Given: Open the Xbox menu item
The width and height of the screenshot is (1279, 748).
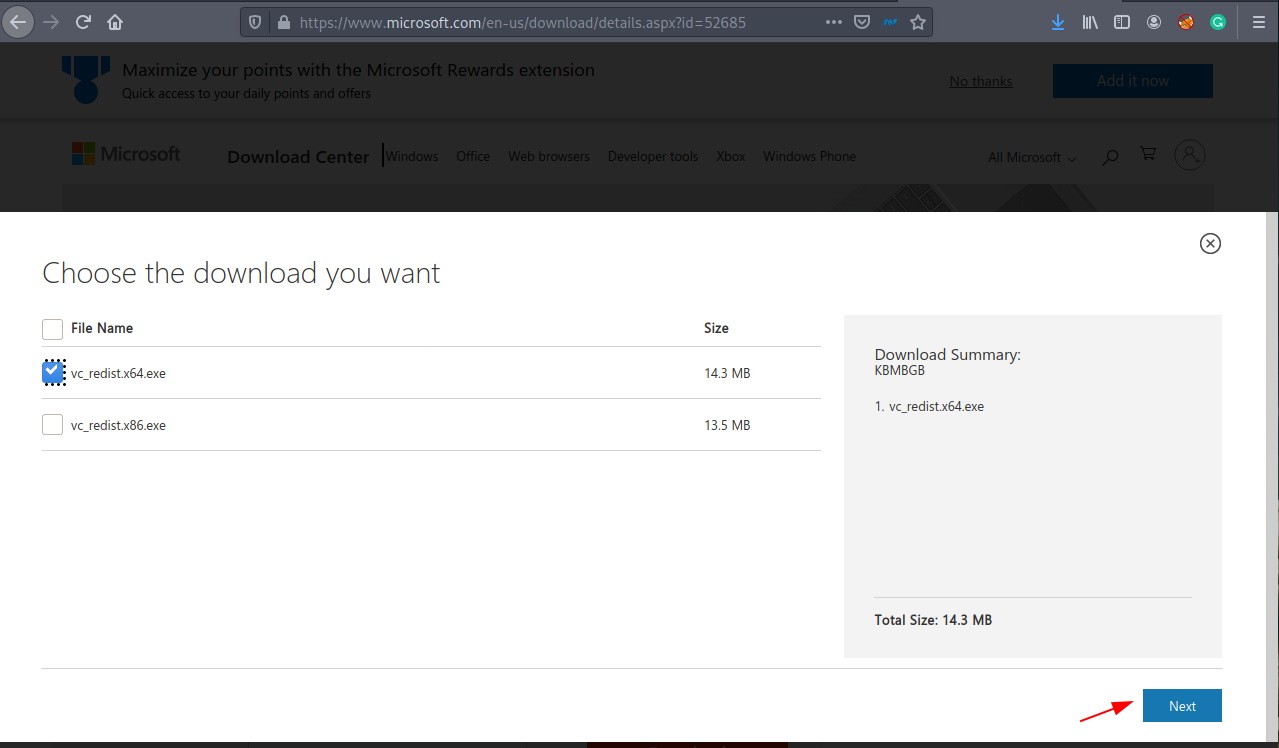Looking at the screenshot, I should tap(731, 156).
